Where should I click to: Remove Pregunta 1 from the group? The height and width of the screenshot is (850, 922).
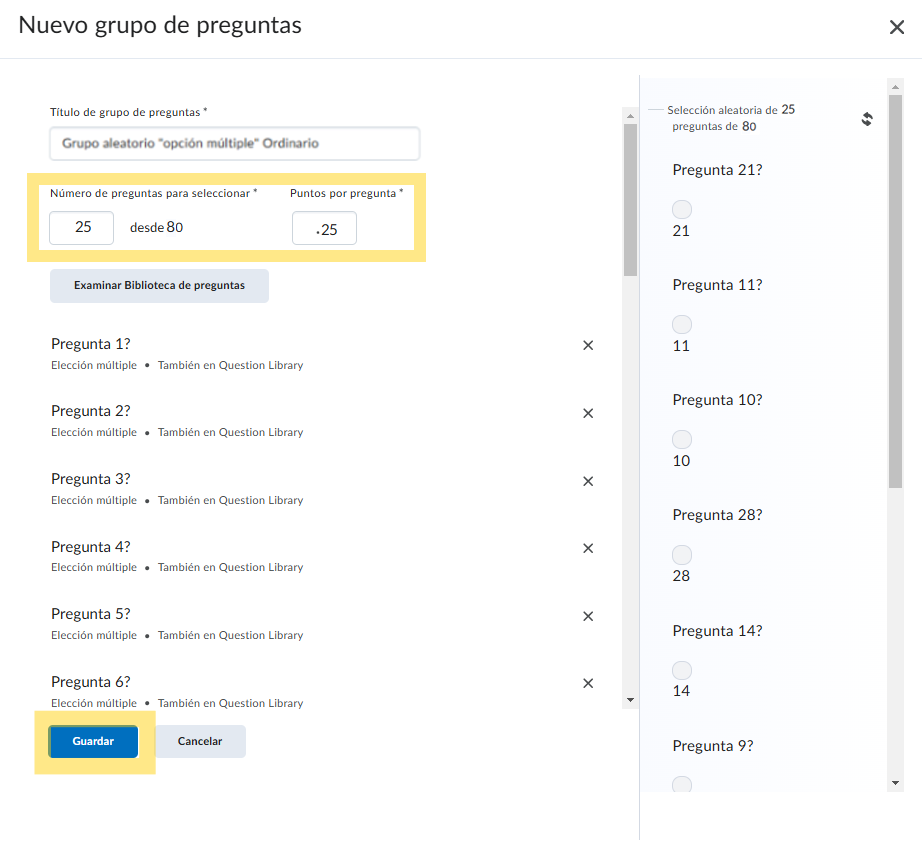pyautogui.click(x=588, y=345)
